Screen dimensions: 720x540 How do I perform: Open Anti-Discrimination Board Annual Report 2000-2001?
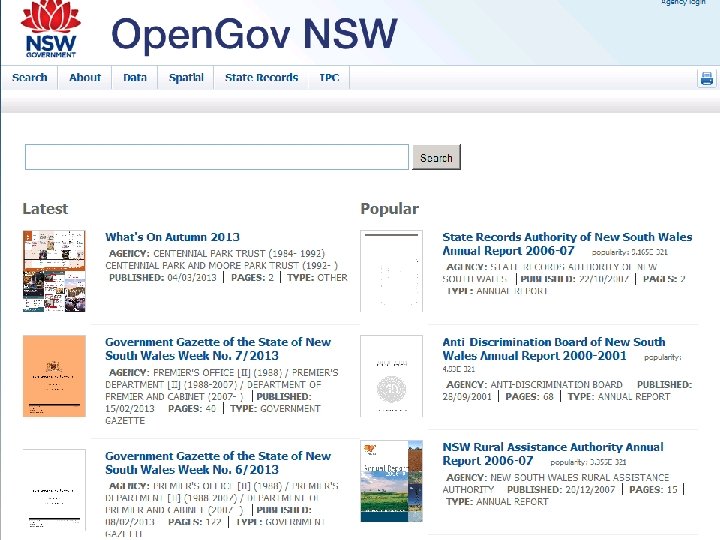point(554,349)
